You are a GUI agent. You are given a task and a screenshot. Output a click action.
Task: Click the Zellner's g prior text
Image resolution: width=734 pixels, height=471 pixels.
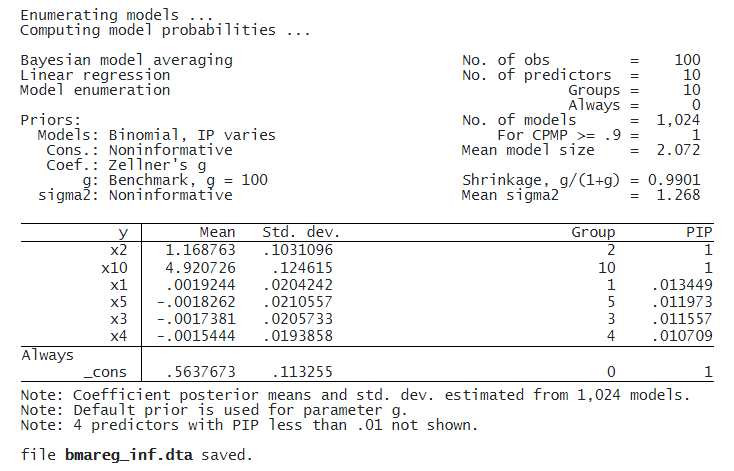157,165
